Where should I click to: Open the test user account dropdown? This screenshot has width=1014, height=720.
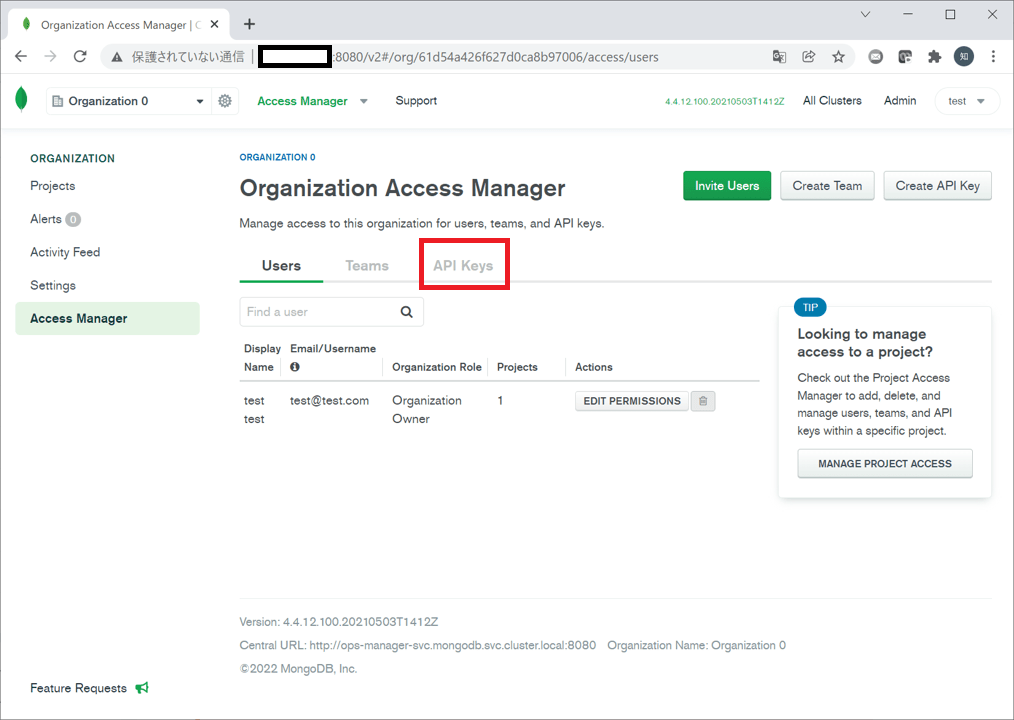coord(966,100)
